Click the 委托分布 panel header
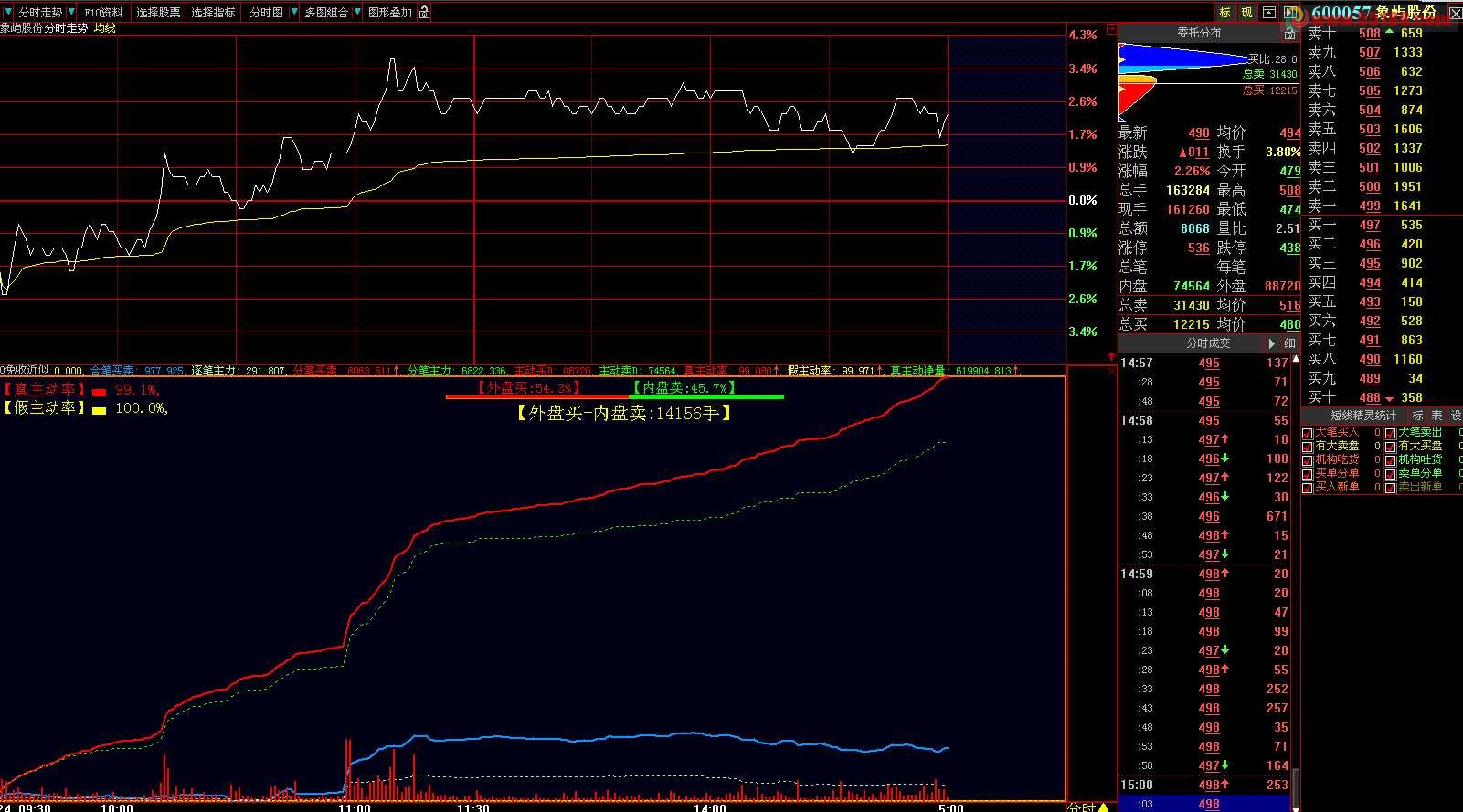1463x812 pixels. coord(1199,33)
